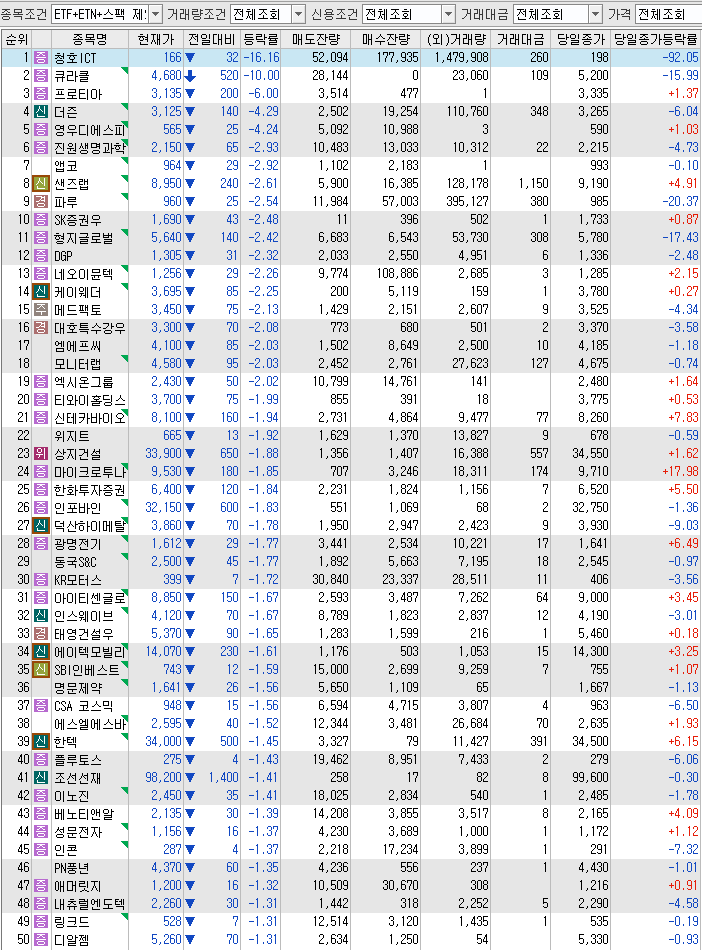
Task: Click the 신 badge next to 에이텍모빌리
Action: coord(41,652)
